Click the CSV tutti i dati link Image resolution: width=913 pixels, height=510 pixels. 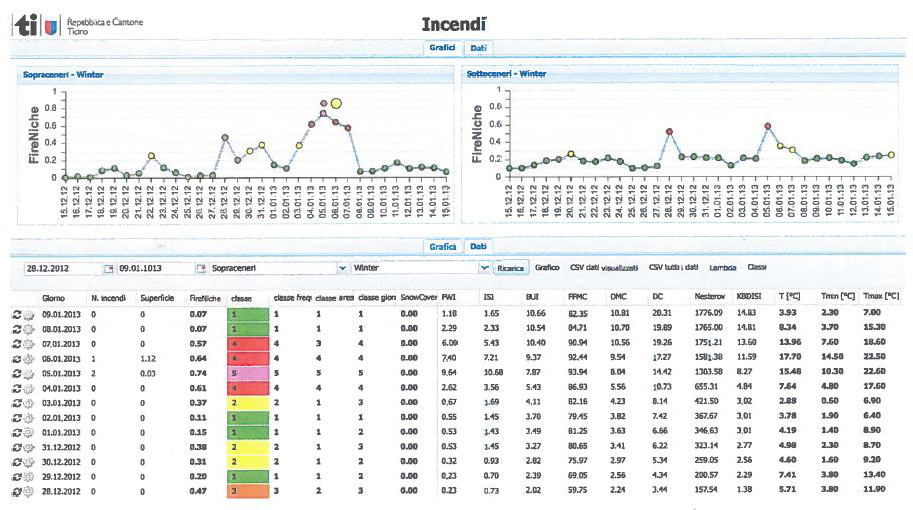coord(672,268)
